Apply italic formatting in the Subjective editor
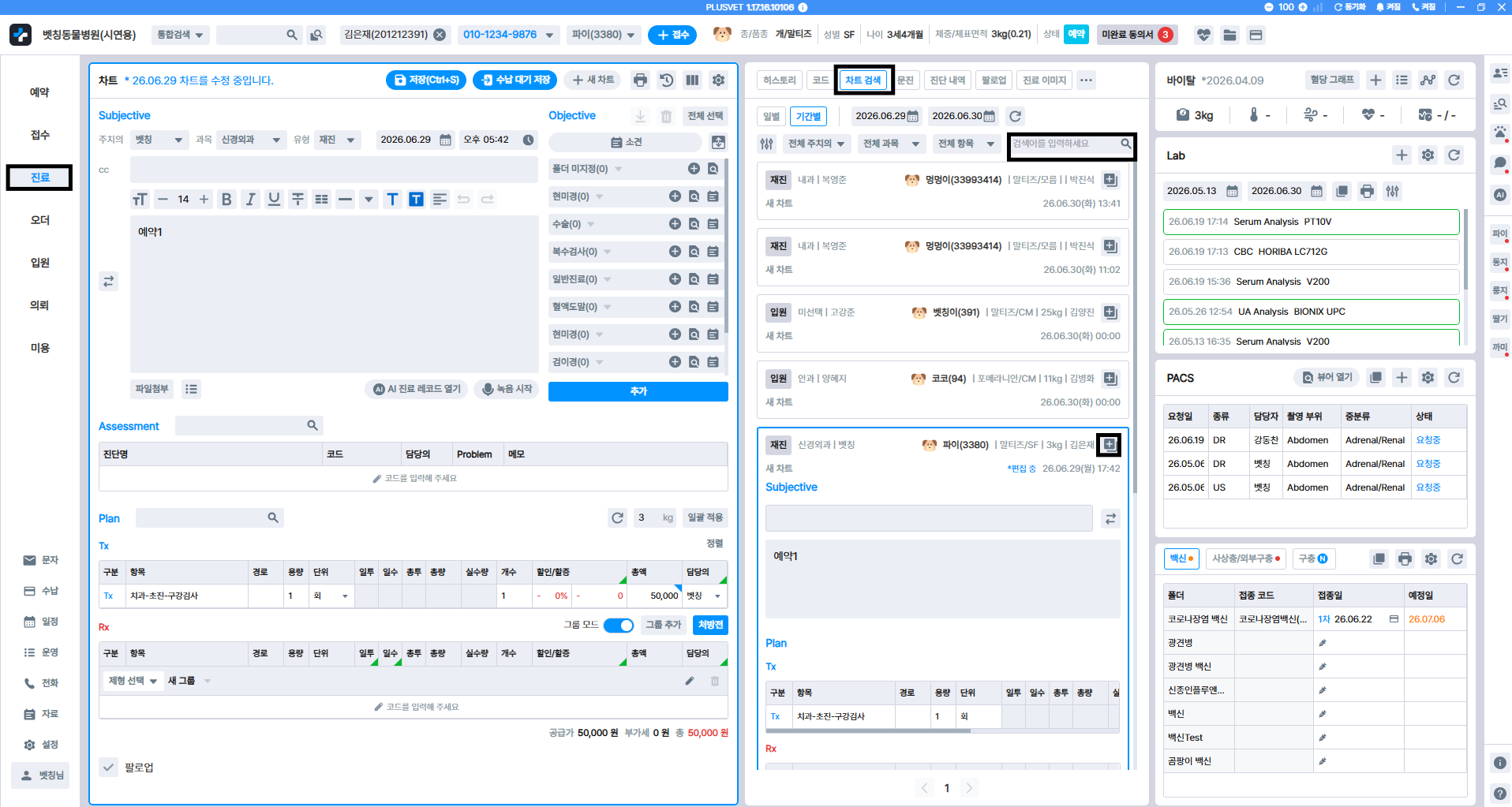 pyautogui.click(x=250, y=199)
